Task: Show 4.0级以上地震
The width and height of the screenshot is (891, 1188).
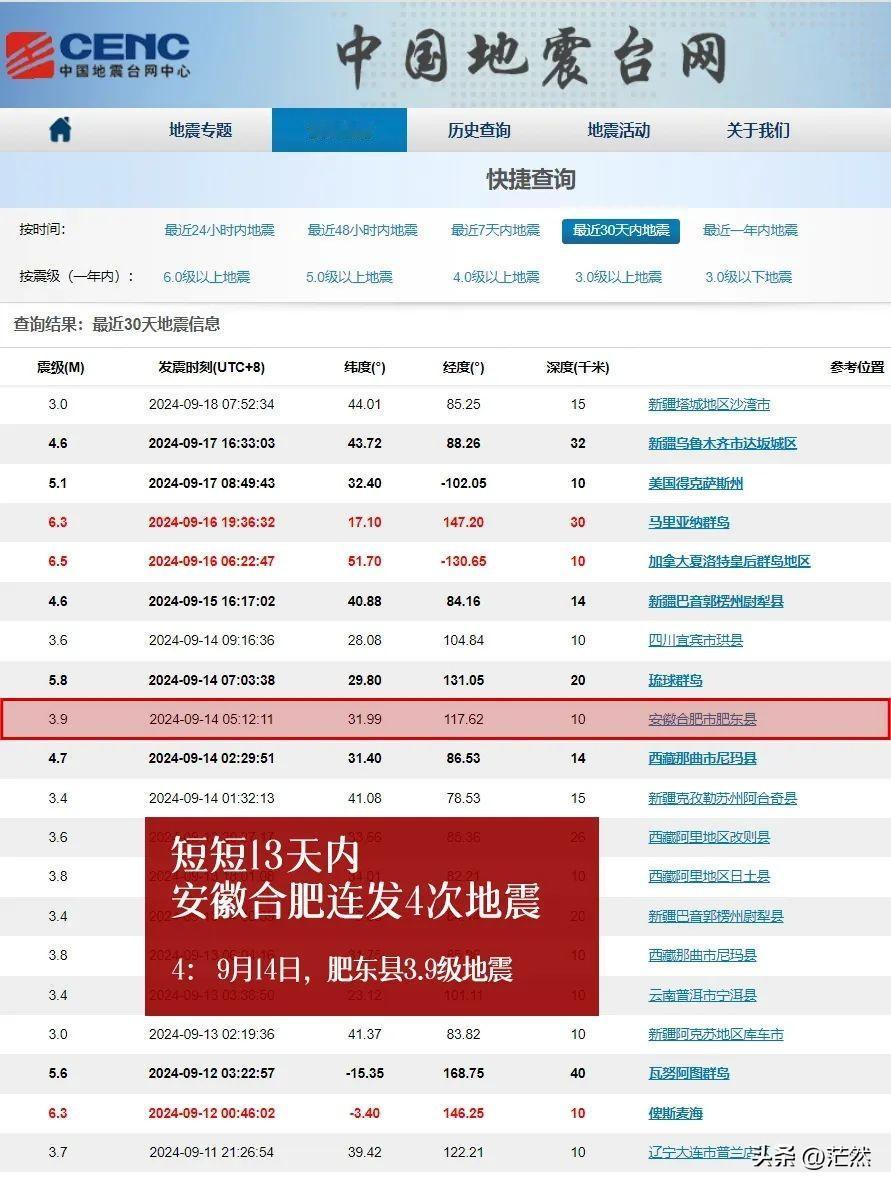Action: (496, 277)
